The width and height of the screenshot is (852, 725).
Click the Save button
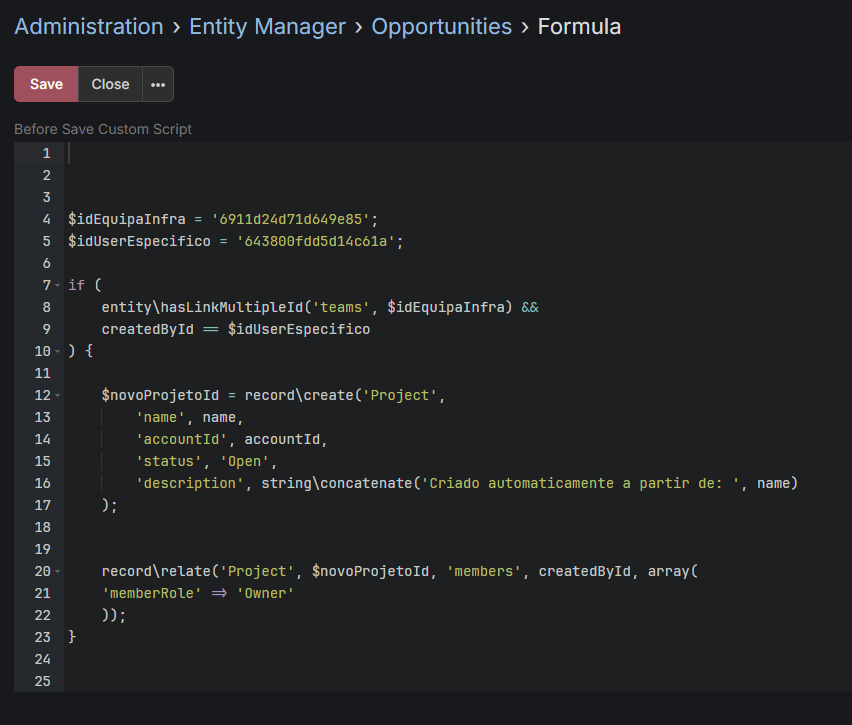[x=46, y=85]
